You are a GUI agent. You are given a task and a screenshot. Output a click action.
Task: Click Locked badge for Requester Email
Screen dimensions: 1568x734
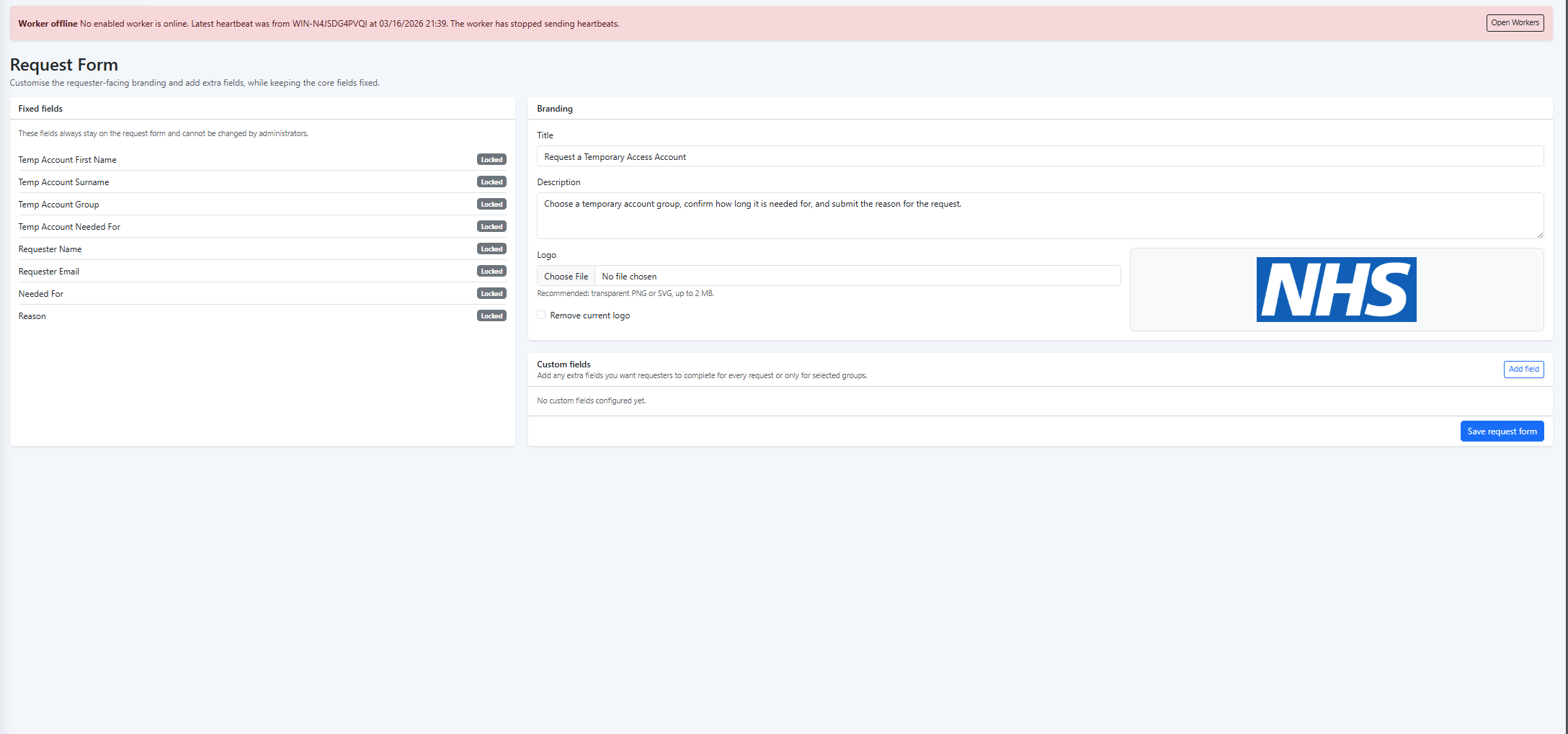[x=491, y=272]
